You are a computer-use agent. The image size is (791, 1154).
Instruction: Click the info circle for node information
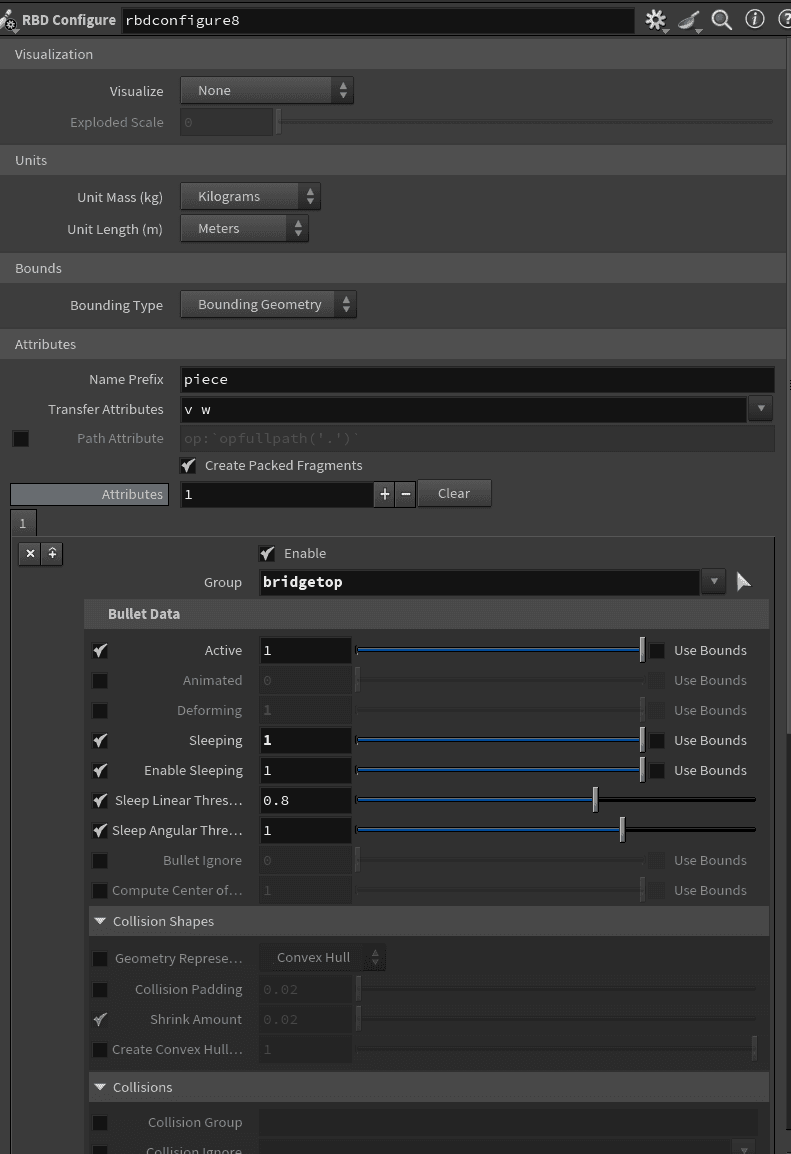pos(755,18)
